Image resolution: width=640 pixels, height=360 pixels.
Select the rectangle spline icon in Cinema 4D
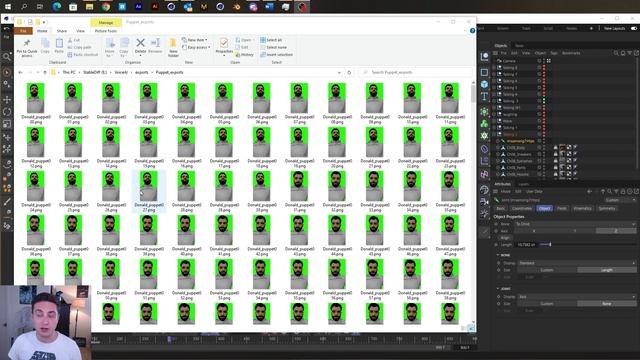[484, 72]
